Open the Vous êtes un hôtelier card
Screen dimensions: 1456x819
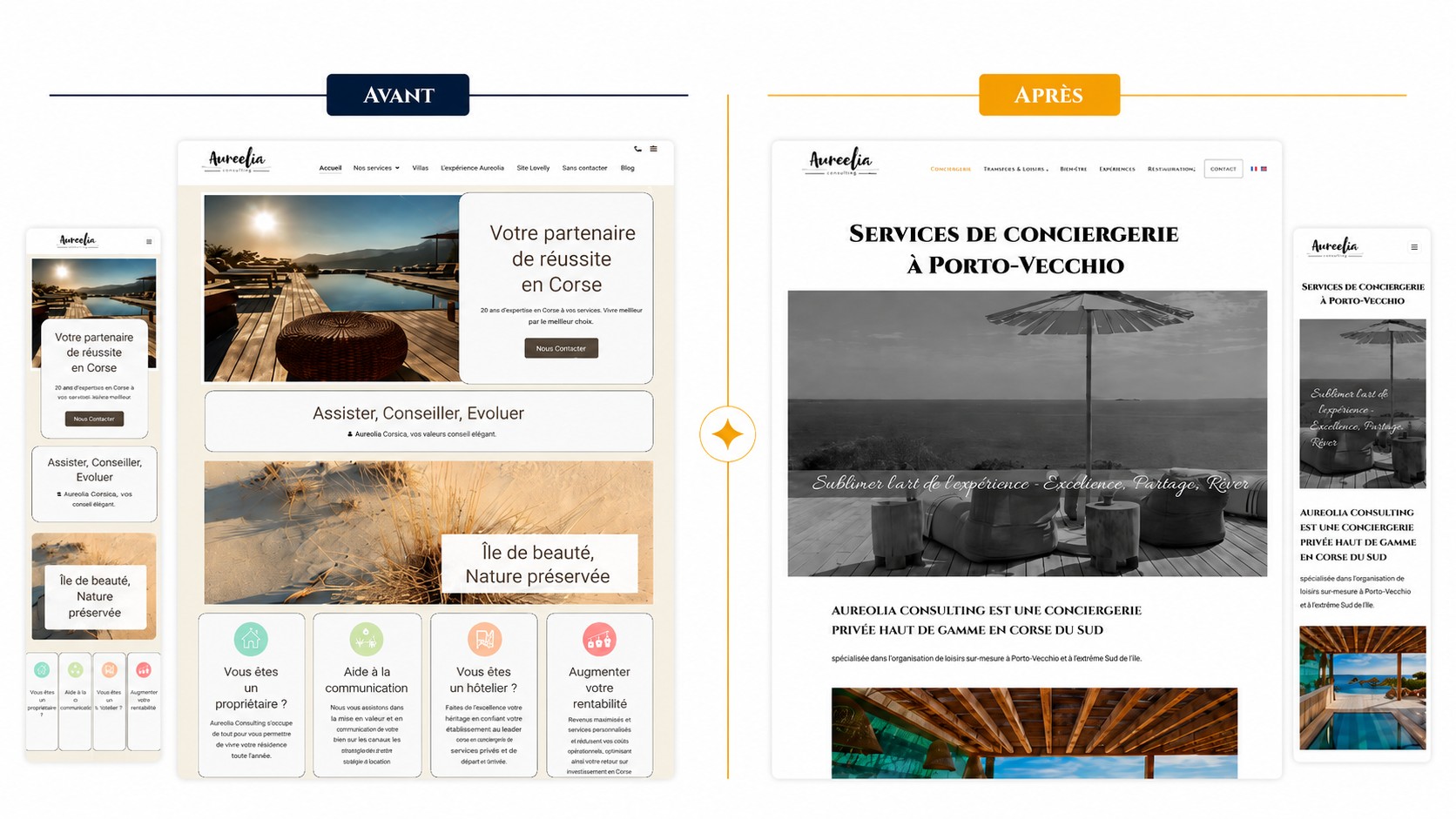pos(484,695)
